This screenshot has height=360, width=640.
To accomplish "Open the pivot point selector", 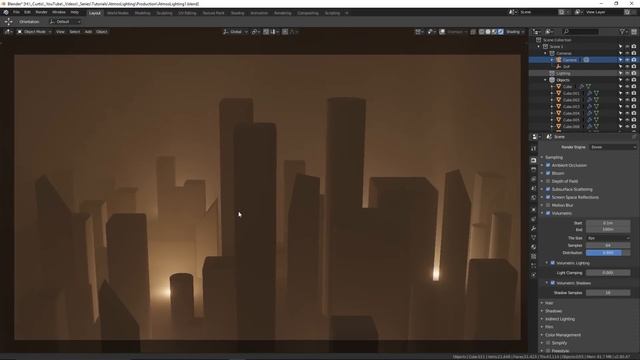I will click(256, 32).
